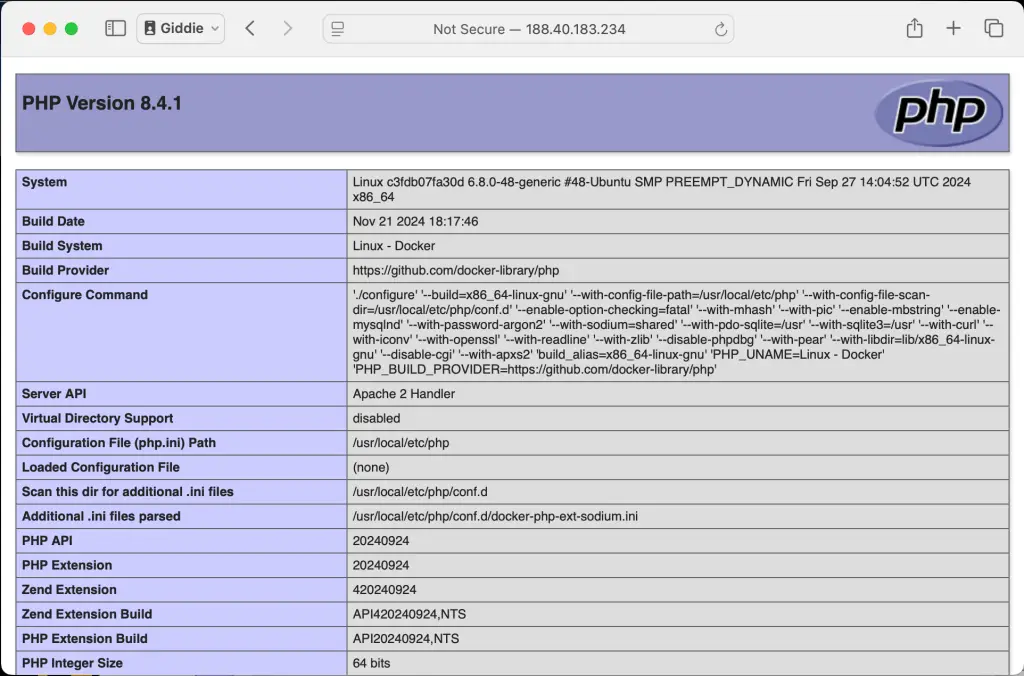Click the PHP logo image
The height and width of the screenshot is (676, 1024).
click(938, 113)
